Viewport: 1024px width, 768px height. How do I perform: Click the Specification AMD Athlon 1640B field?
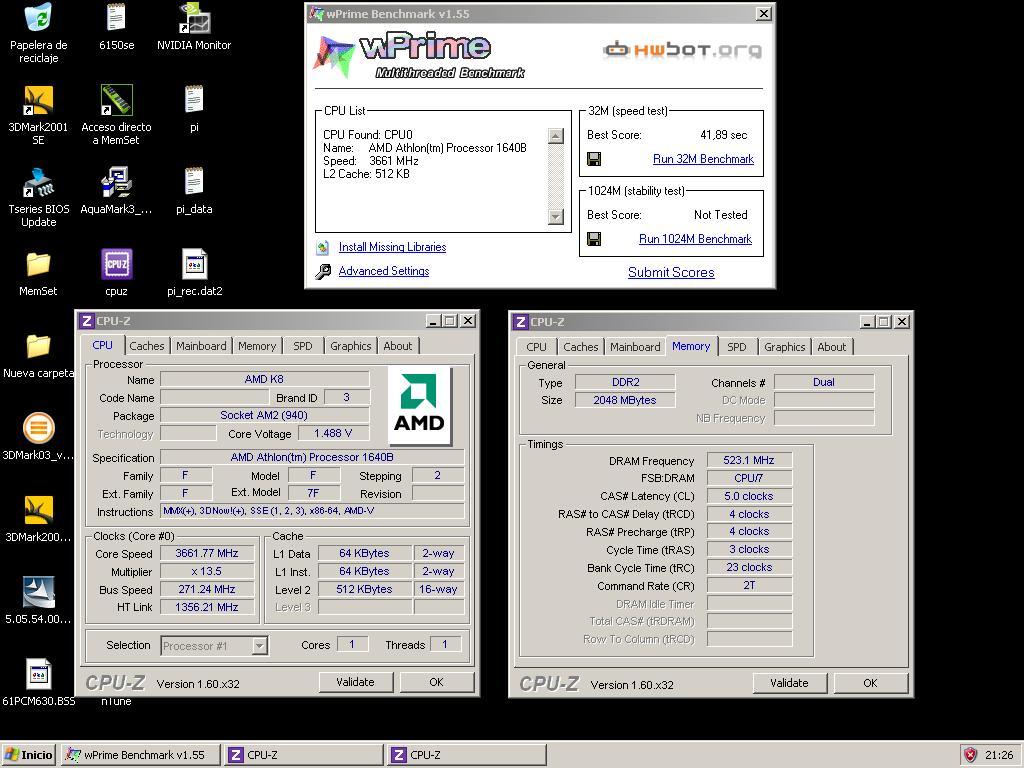click(x=312, y=457)
